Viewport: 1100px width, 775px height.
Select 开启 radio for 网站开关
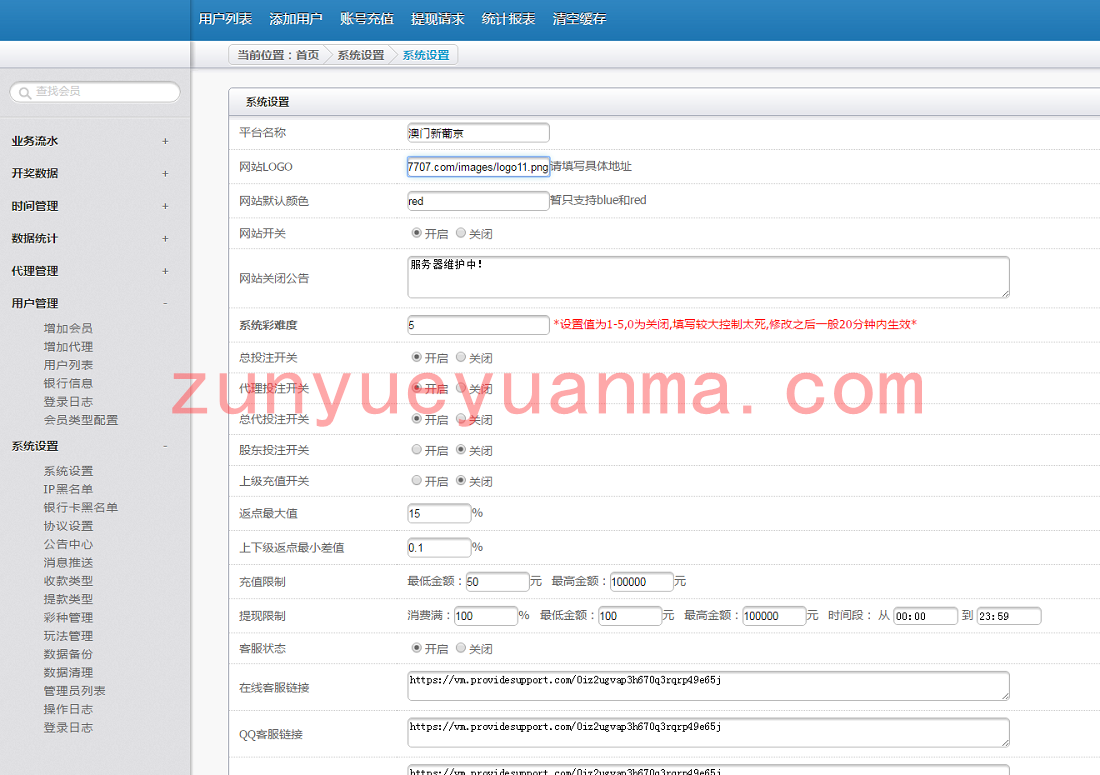pos(417,233)
